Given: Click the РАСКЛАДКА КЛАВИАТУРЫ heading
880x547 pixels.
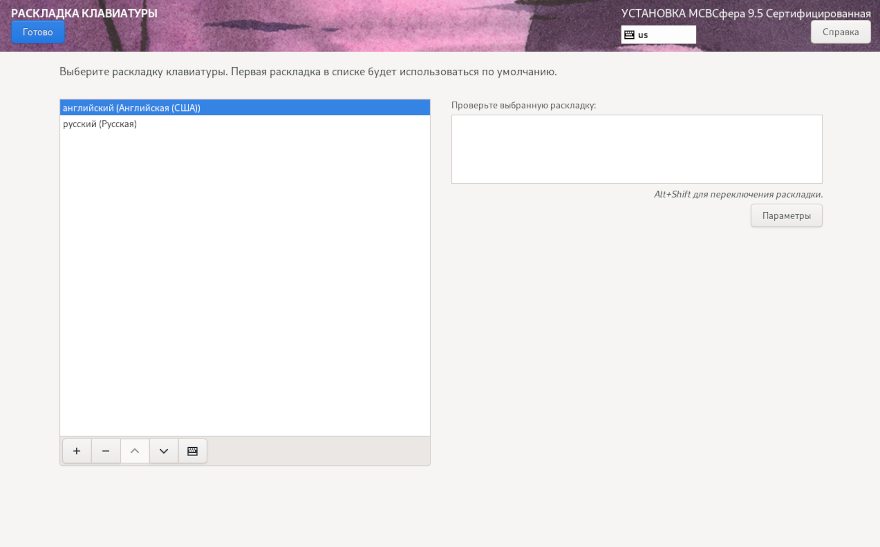Looking at the screenshot, I should click(x=84, y=13).
